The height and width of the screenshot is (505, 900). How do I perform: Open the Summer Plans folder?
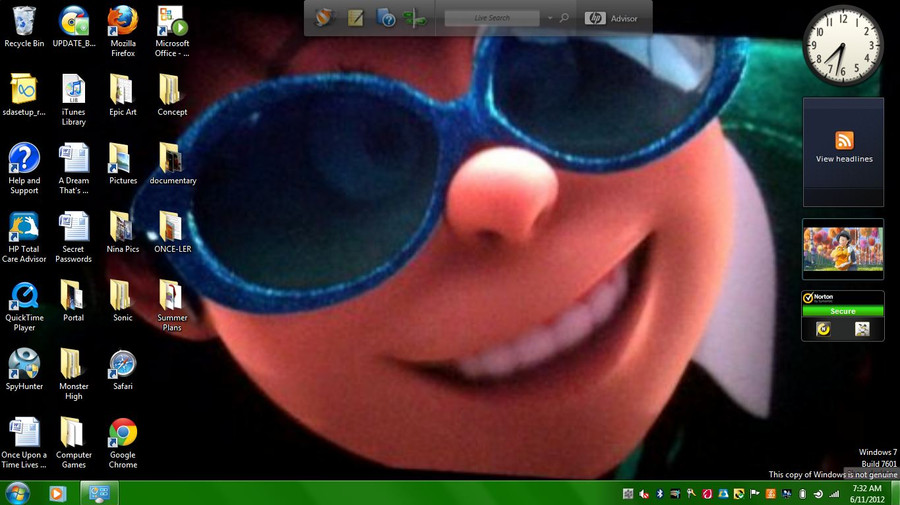[x=172, y=306]
